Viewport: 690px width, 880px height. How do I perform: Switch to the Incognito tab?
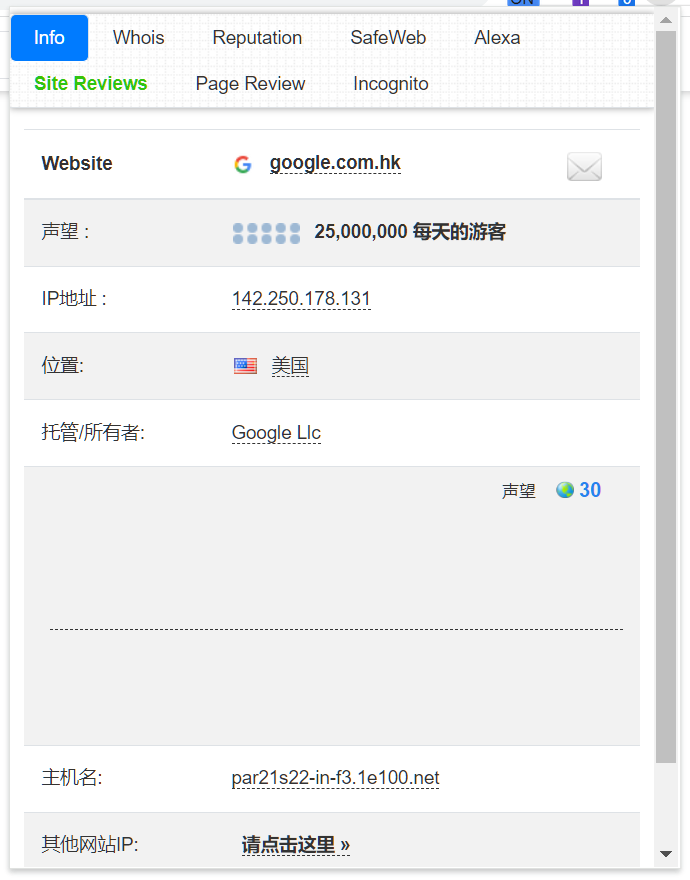tap(391, 84)
